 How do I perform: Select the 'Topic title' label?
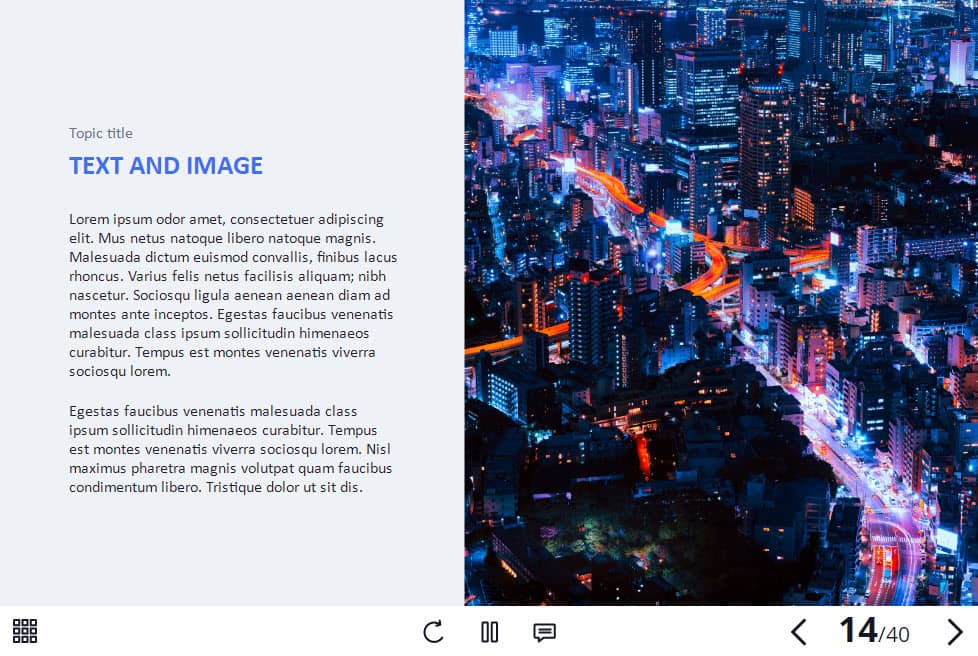click(x=101, y=133)
